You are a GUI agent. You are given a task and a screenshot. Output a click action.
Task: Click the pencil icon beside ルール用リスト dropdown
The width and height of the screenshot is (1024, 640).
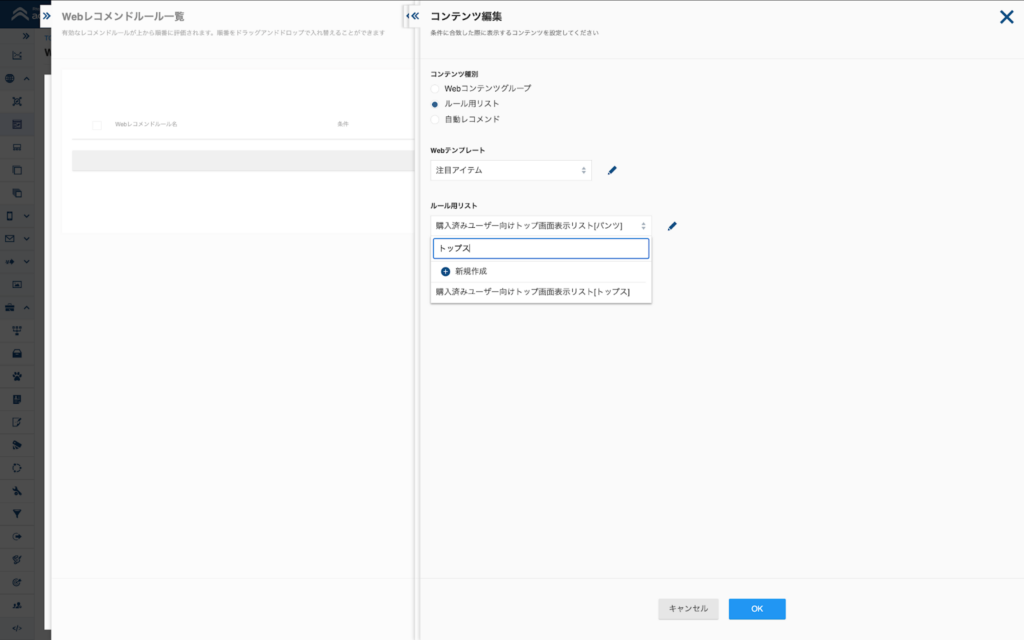672,226
